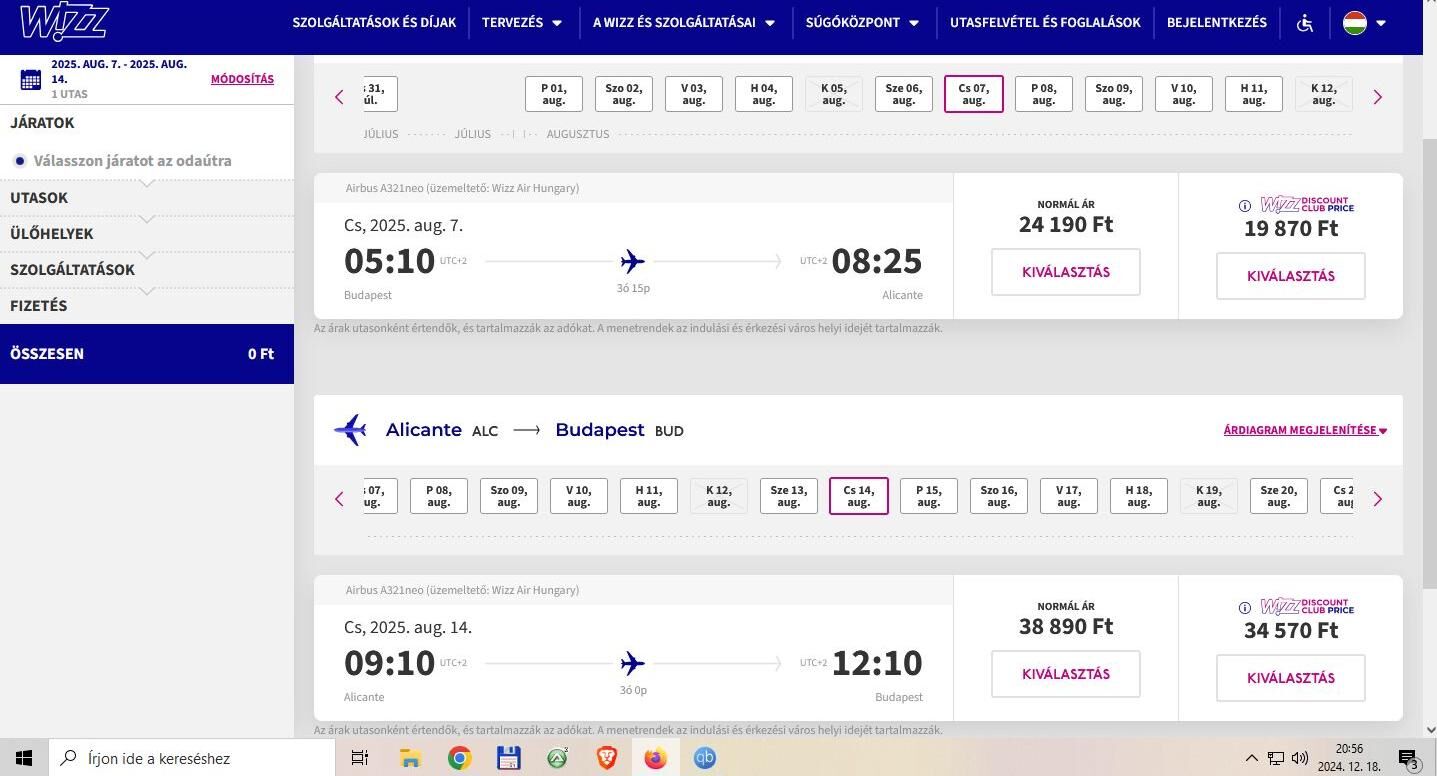Screen dimensions: 1437x776
Task: Expand the Utasok section
Action: tap(147, 198)
